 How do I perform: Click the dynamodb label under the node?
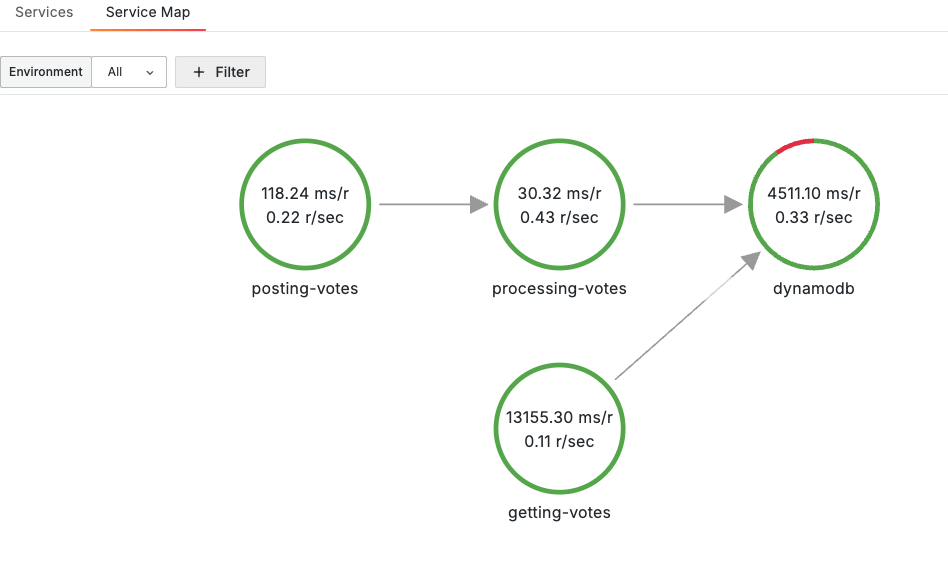pyautogui.click(x=813, y=289)
